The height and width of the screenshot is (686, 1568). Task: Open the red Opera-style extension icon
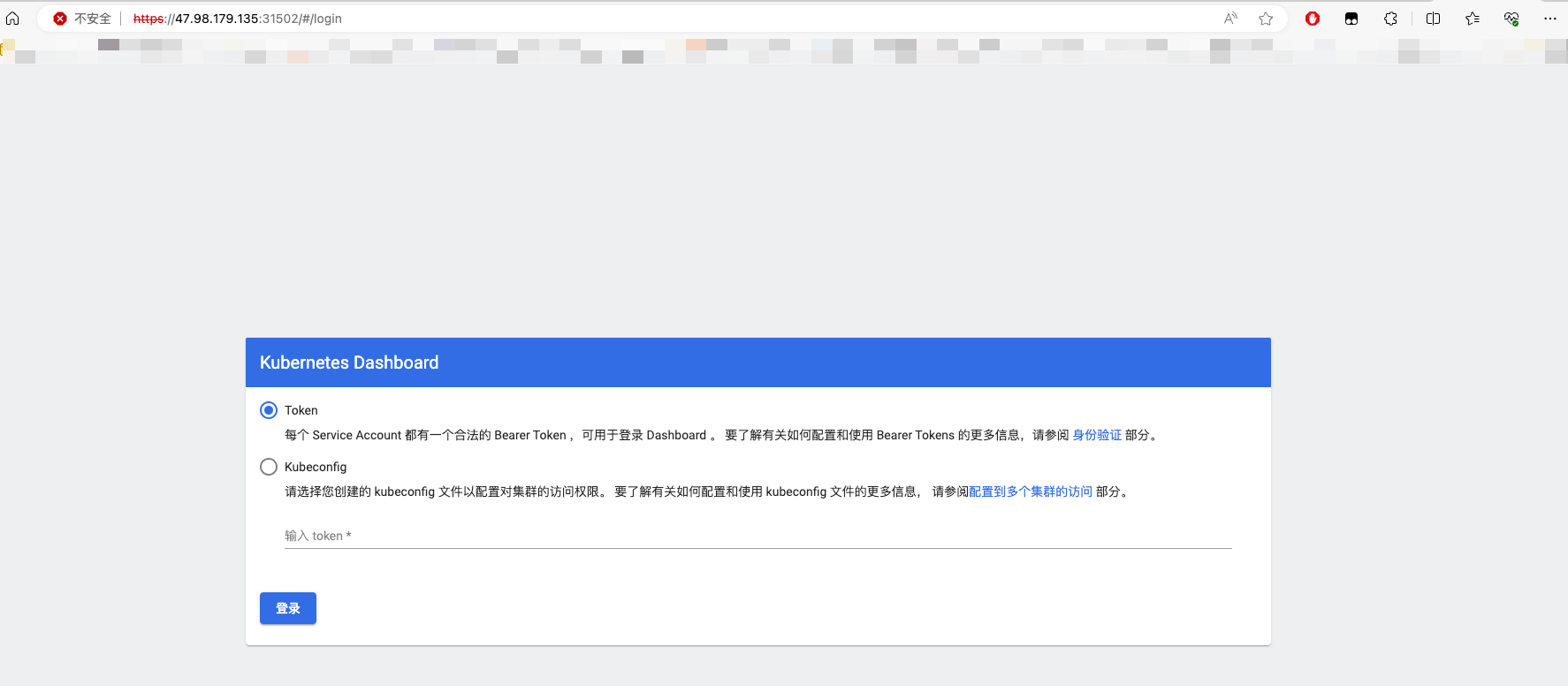coord(1313,19)
